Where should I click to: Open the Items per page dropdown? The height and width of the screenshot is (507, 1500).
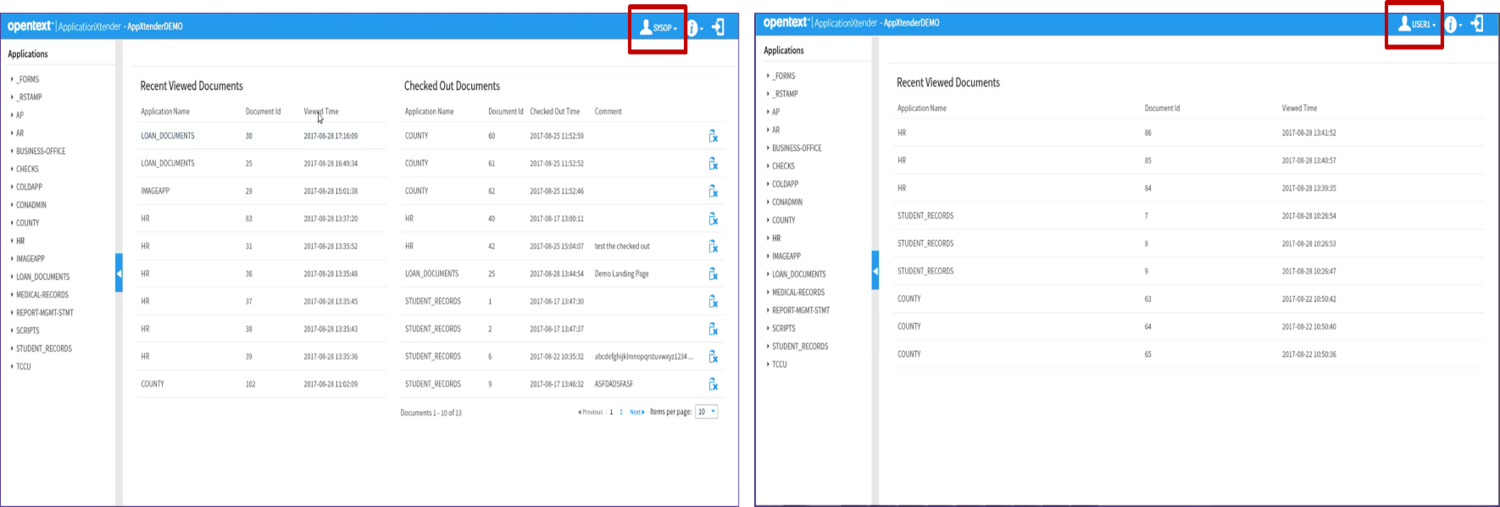tap(707, 411)
